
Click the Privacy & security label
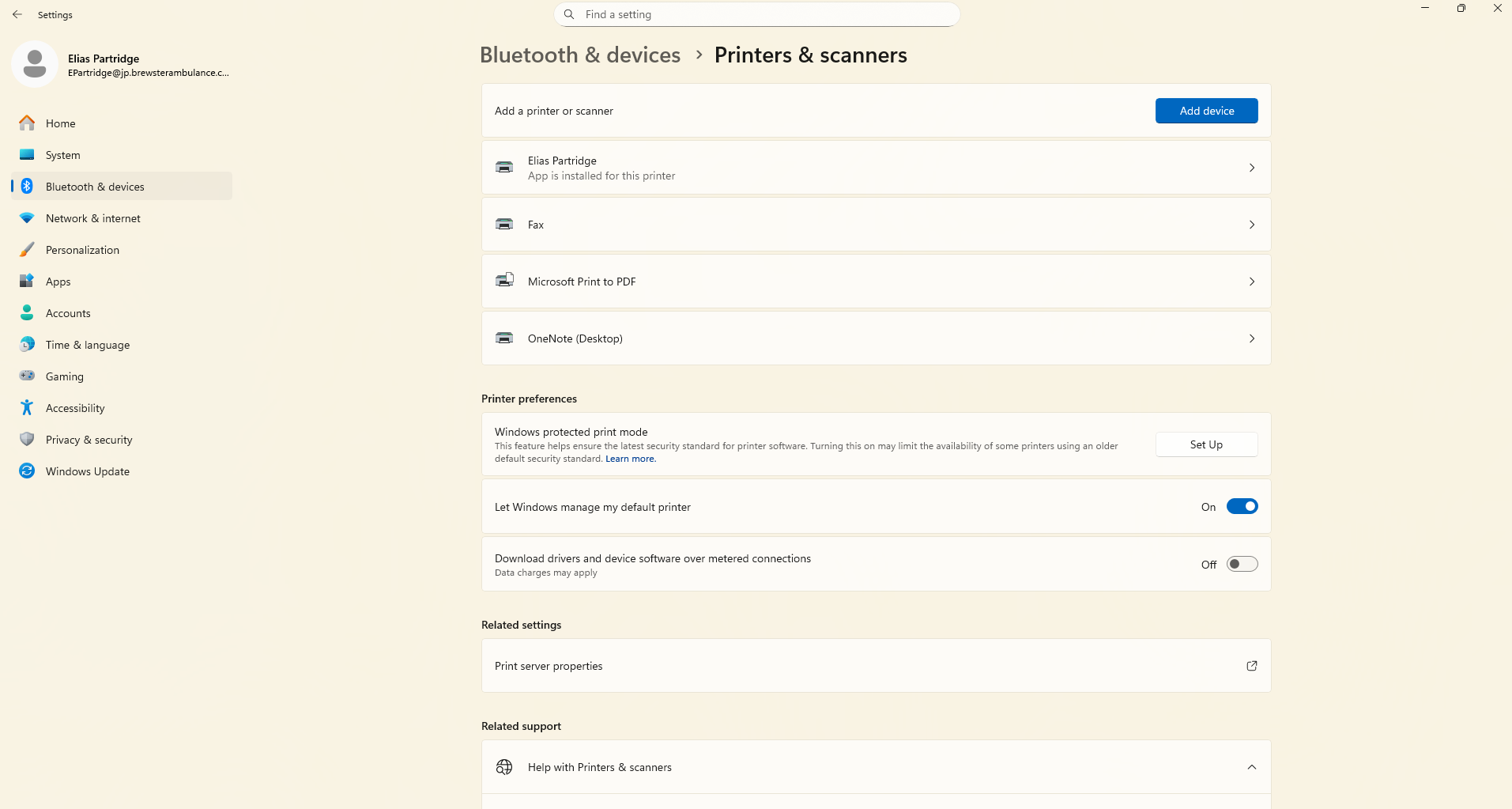pyautogui.click(x=89, y=440)
